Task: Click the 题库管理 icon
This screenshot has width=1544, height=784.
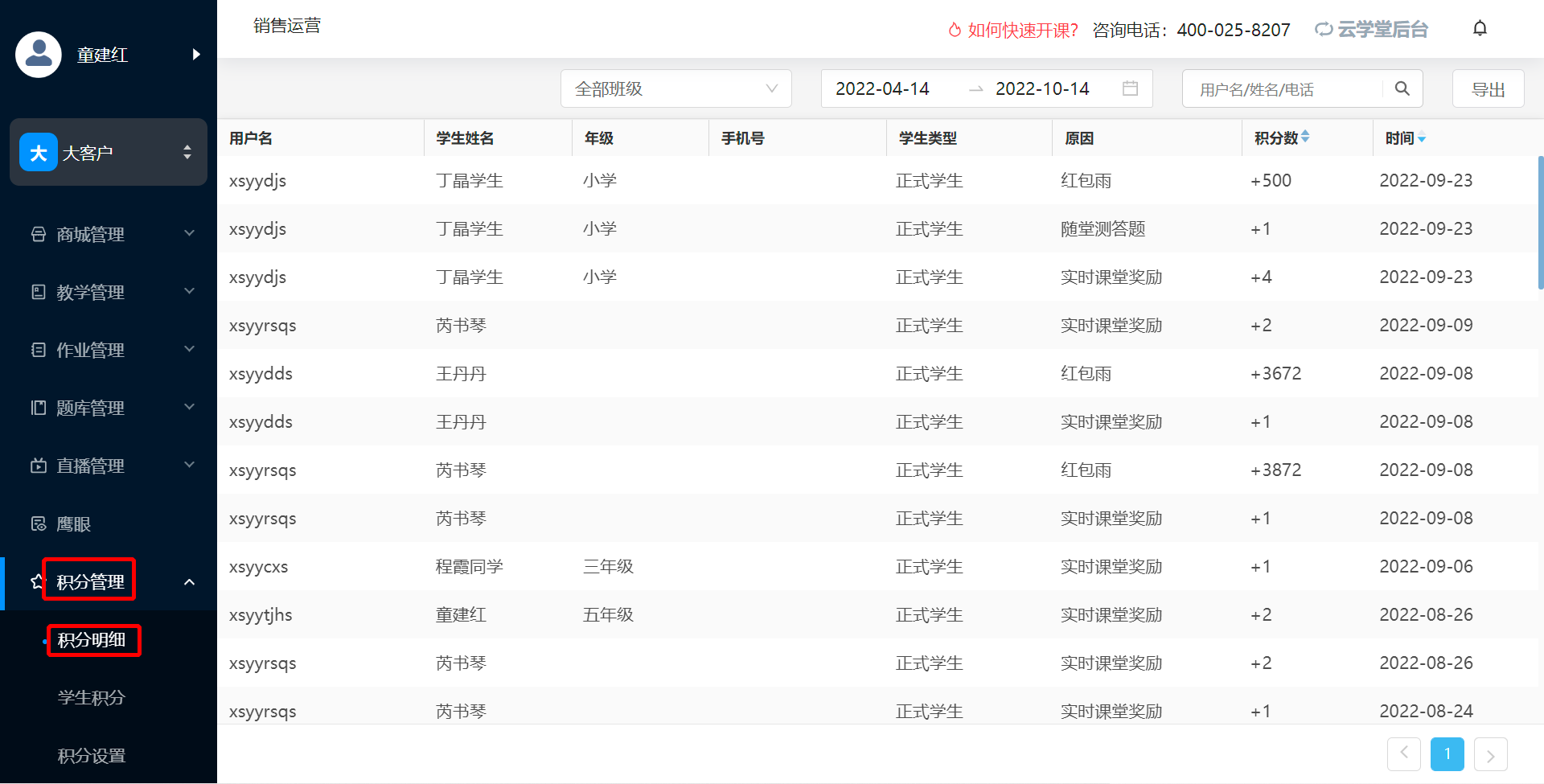Action: 39,408
